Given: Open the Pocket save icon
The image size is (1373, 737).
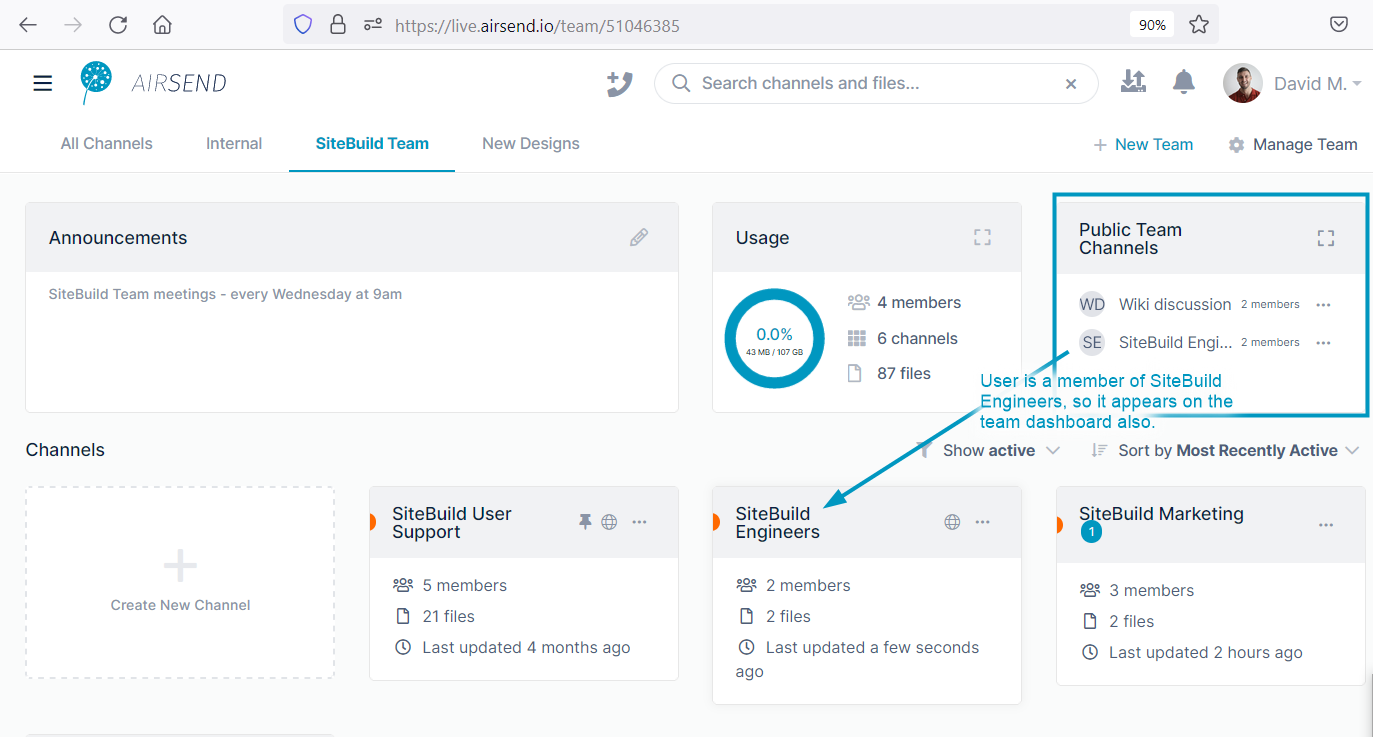Looking at the screenshot, I should click(x=1339, y=25).
